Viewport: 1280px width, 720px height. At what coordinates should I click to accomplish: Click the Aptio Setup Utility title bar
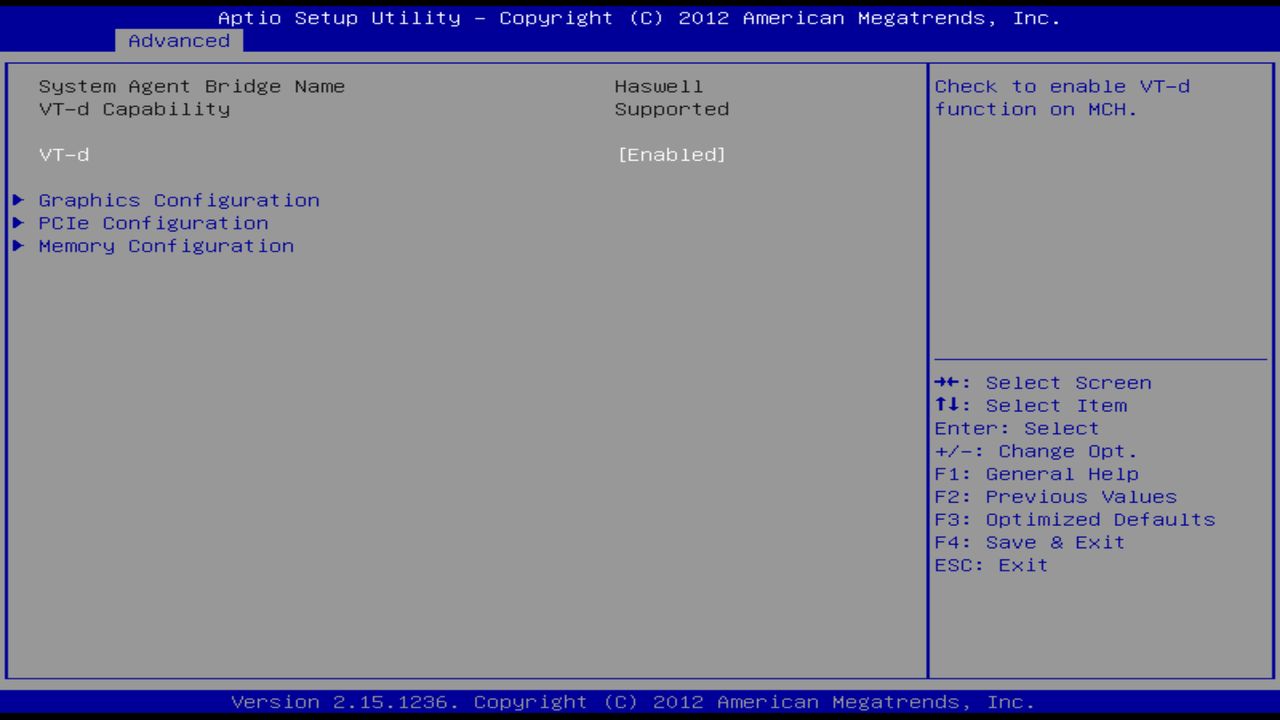click(640, 17)
